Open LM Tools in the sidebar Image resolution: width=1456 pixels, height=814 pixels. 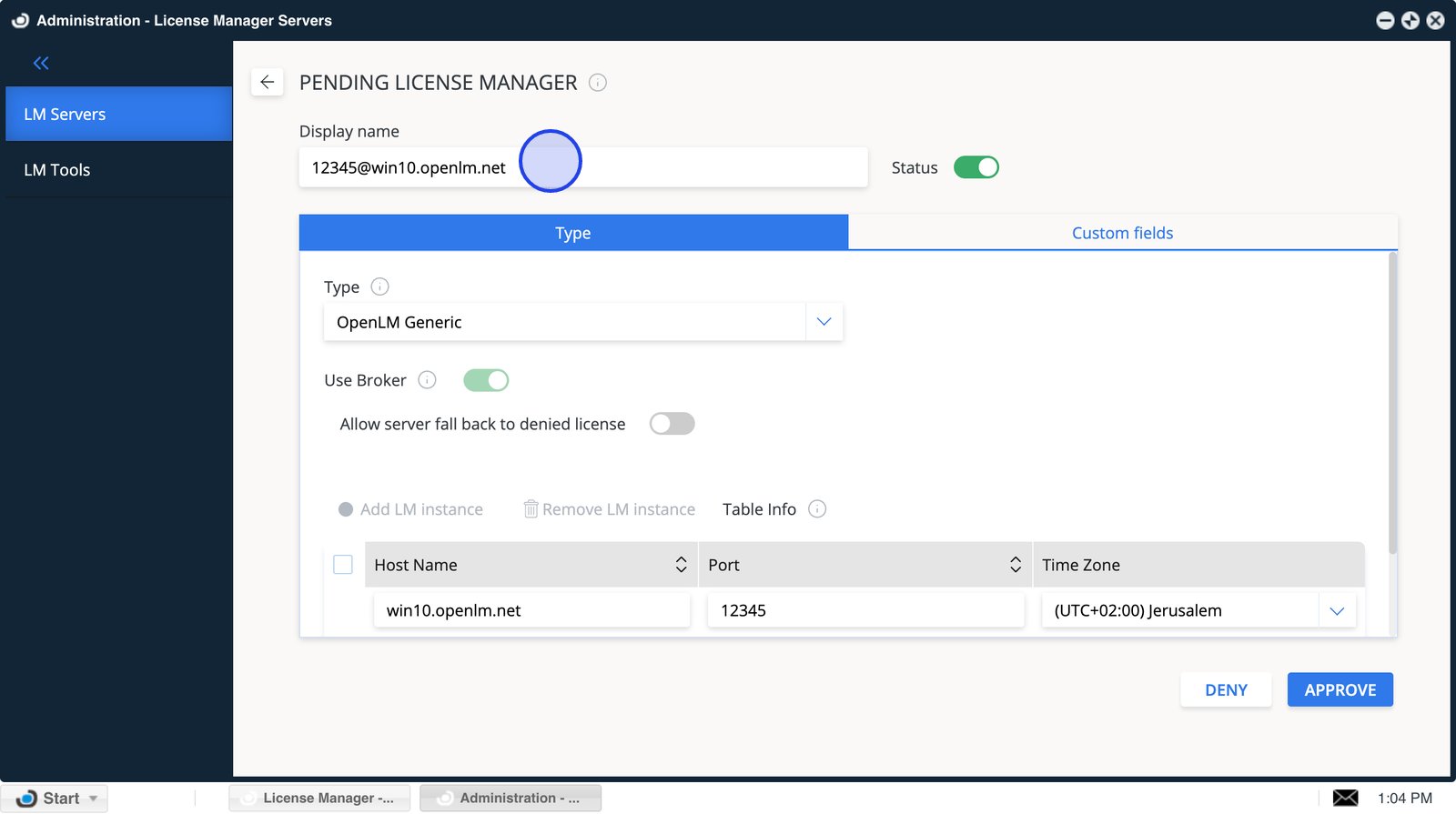[57, 170]
